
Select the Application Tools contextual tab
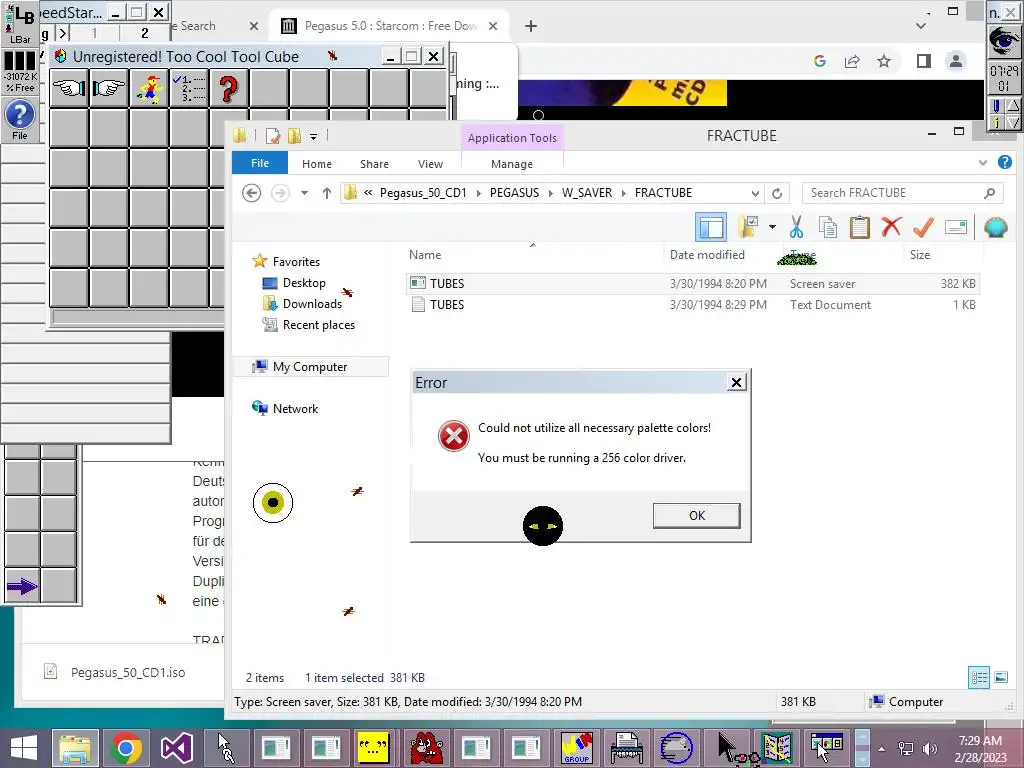512,138
